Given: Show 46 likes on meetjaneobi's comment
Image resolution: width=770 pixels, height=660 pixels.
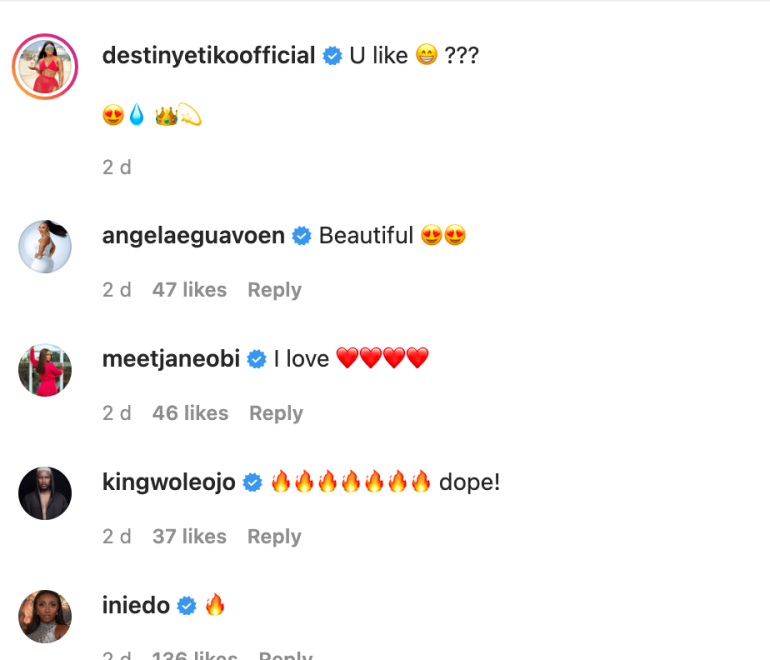Looking at the screenshot, I should (x=190, y=413).
